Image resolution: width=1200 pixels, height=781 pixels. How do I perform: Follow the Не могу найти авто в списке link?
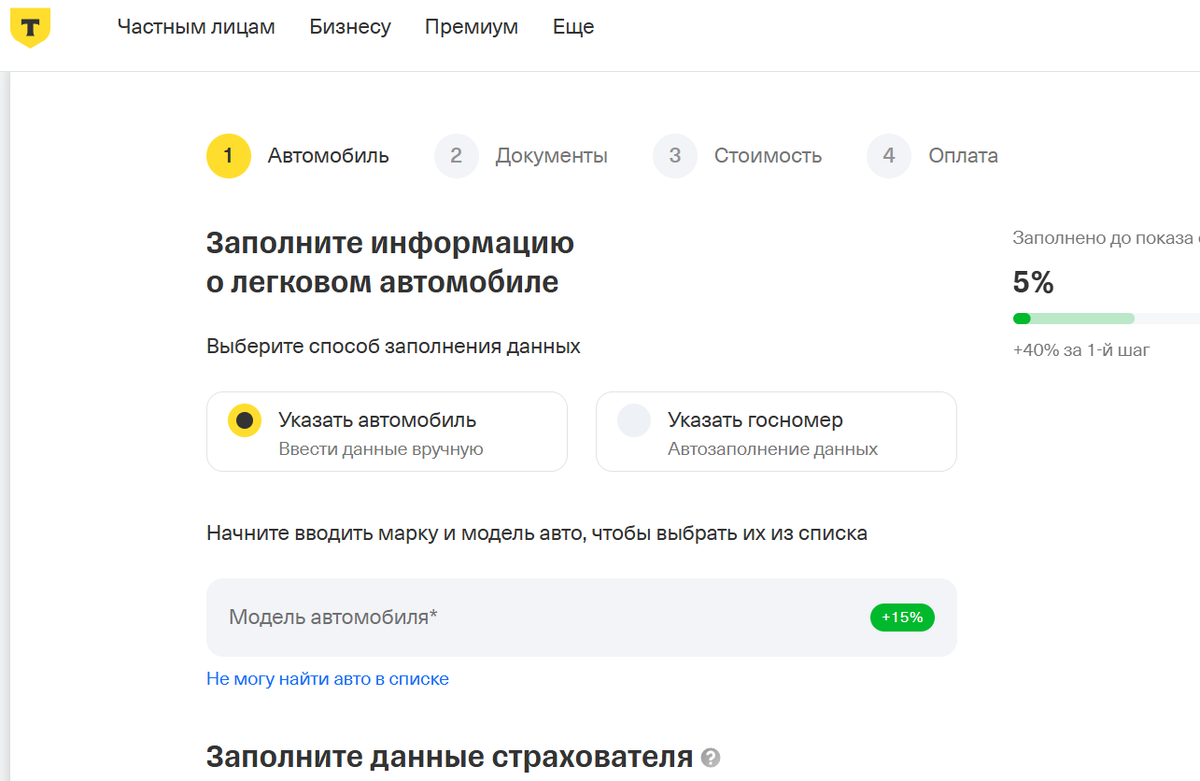[x=328, y=679]
